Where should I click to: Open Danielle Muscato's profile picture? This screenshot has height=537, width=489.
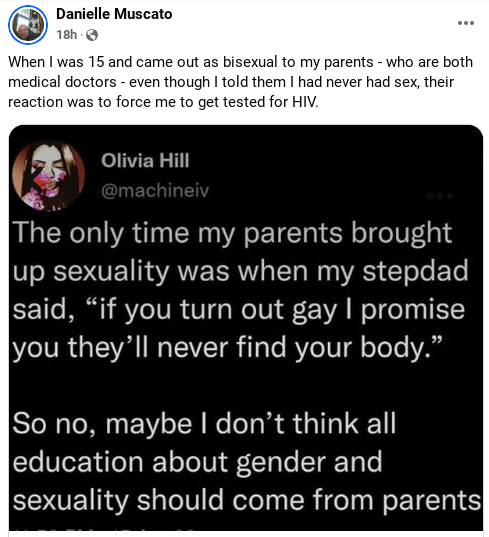28,25
